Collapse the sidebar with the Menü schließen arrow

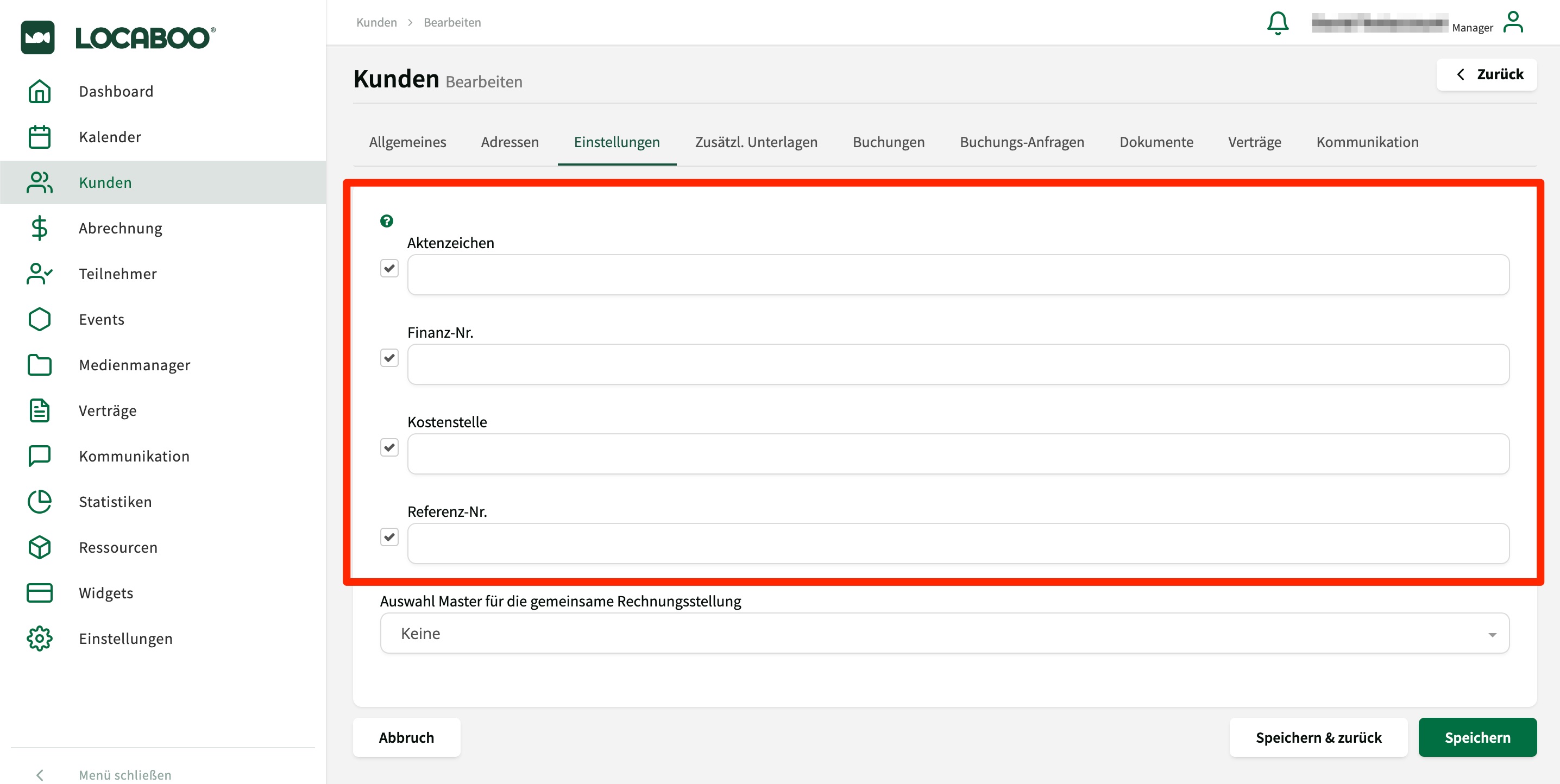40,775
